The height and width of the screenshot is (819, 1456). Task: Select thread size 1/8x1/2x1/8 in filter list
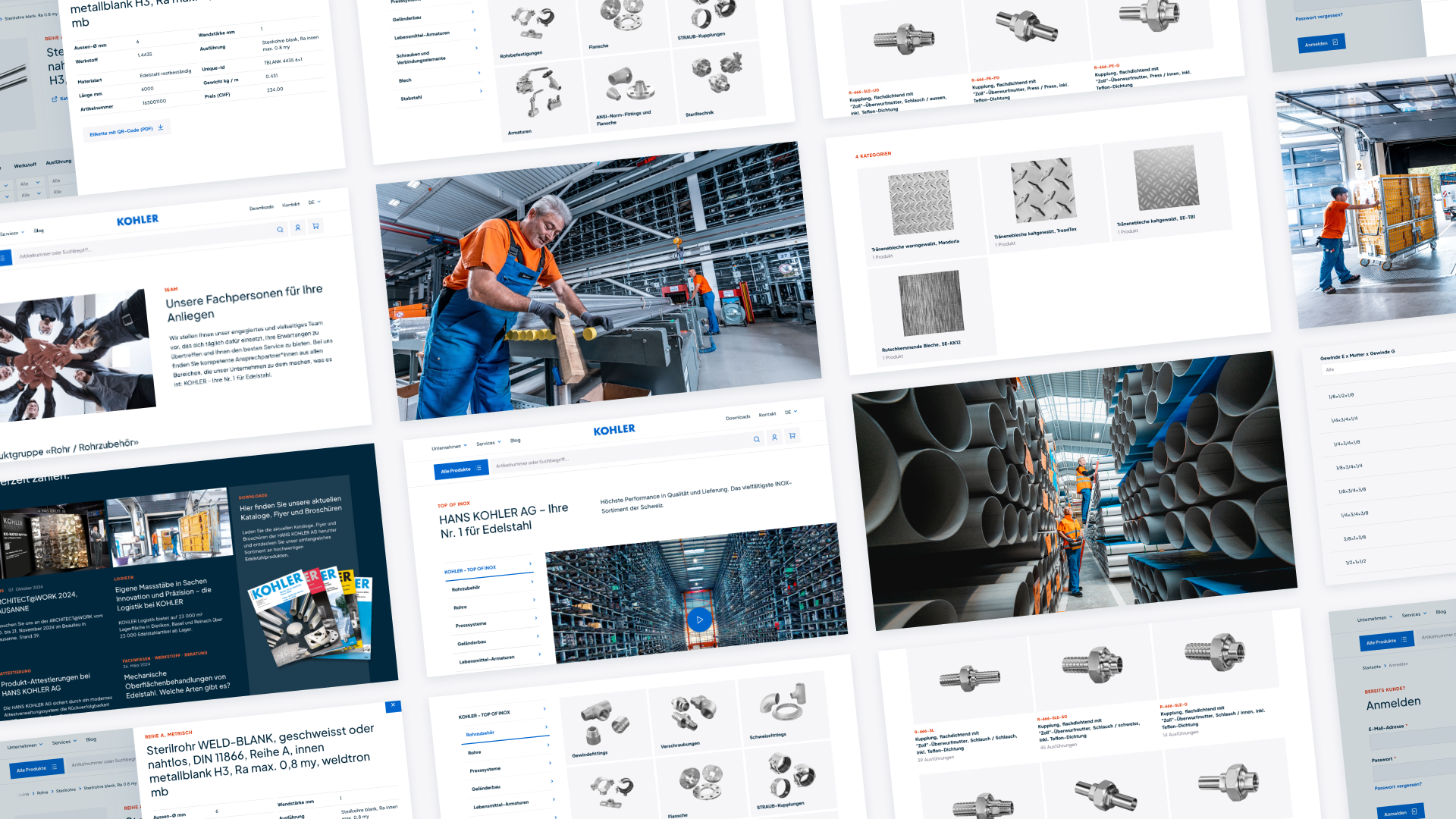click(1341, 396)
